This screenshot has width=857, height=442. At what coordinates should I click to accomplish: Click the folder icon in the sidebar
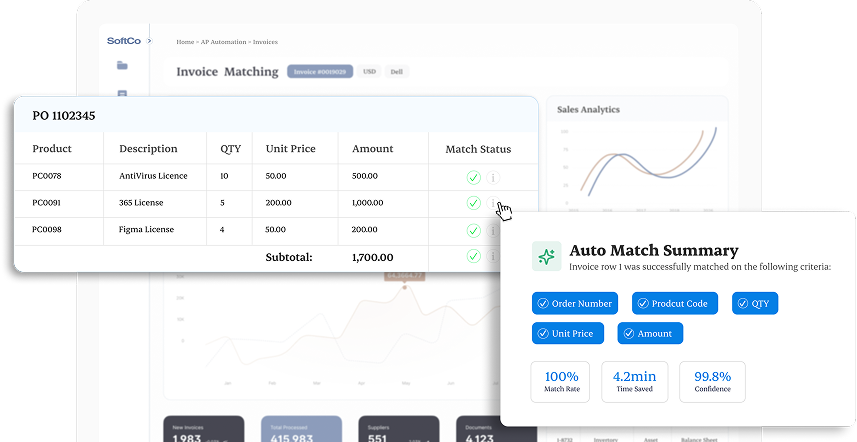pyautogui.click(x=122, y=66)
